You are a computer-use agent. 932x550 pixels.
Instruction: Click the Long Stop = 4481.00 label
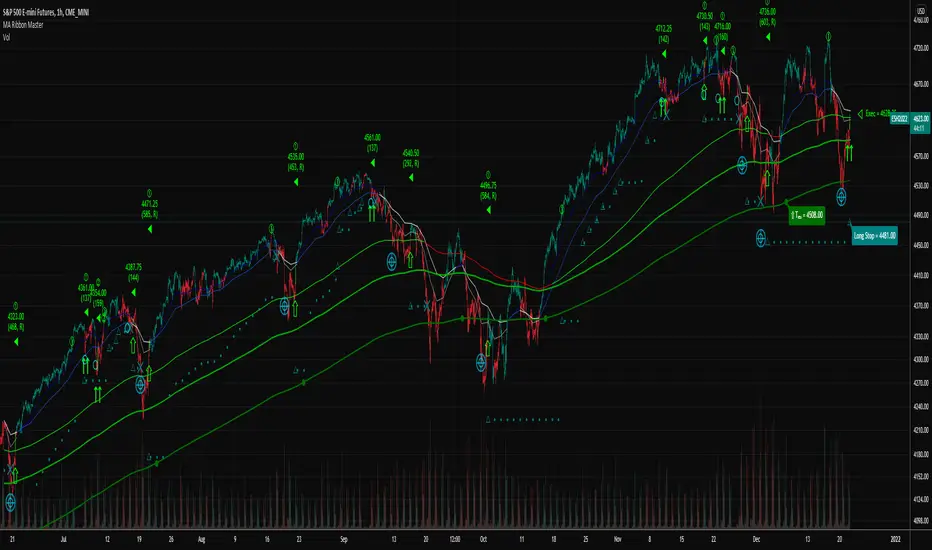click(x=874, y=236)
